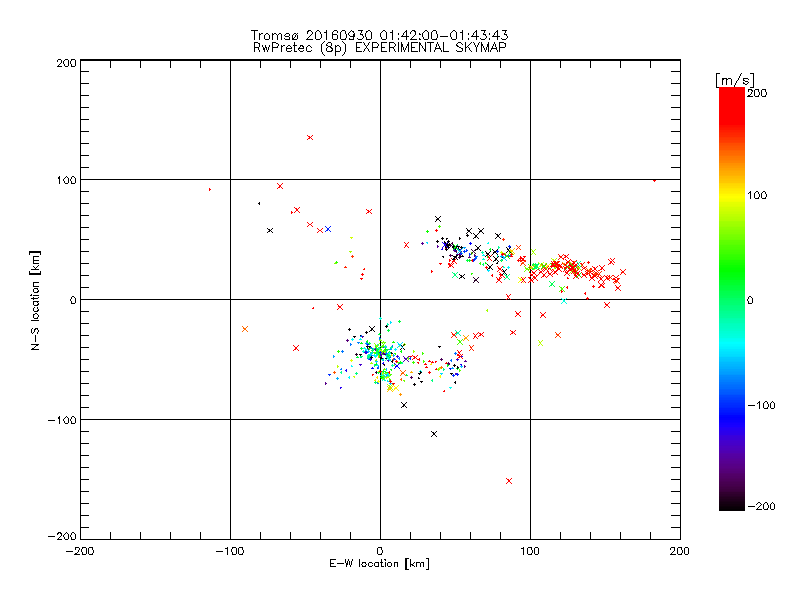Click the N-S axis tick label '-200'
The image size is (800, 600).
click(62, 536)
